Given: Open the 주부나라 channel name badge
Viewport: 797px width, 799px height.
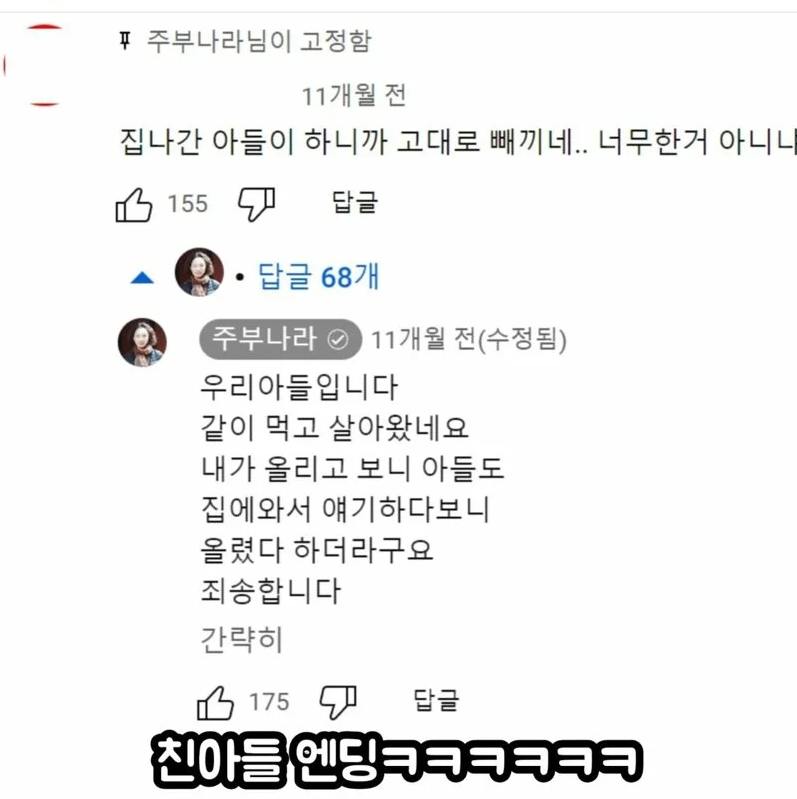Looking at the screenshot, I should coord(280,339).
